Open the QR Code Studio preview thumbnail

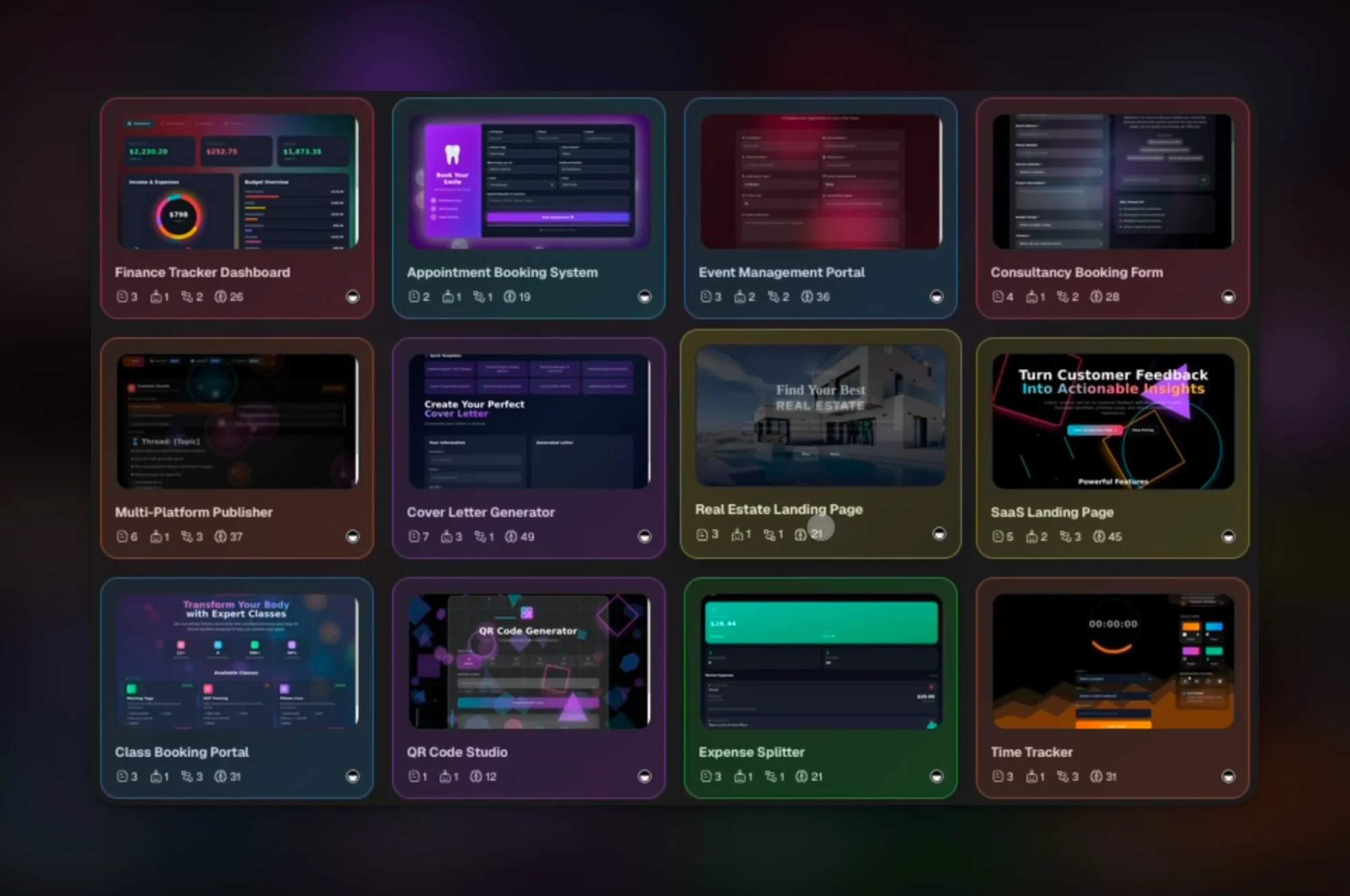coord(529,661)
